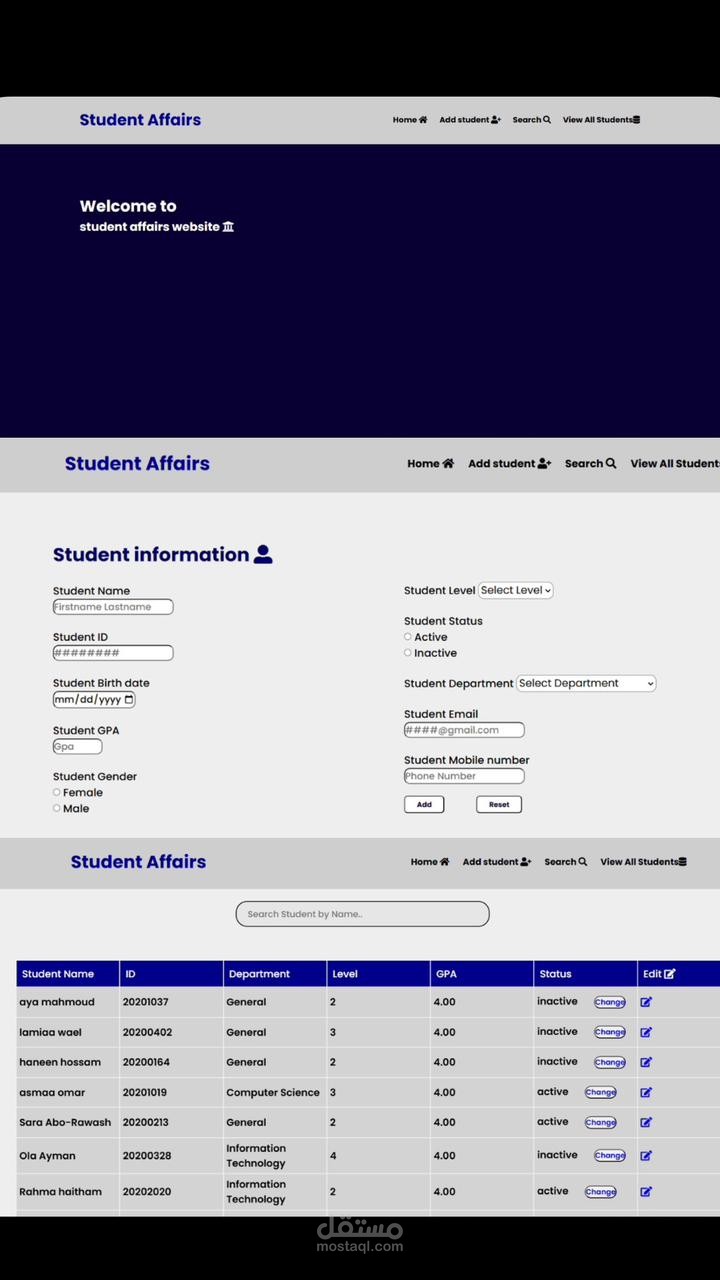720x1280 pixels.
Task: Change status for Rahma haitham
Action: point(601,1192)
